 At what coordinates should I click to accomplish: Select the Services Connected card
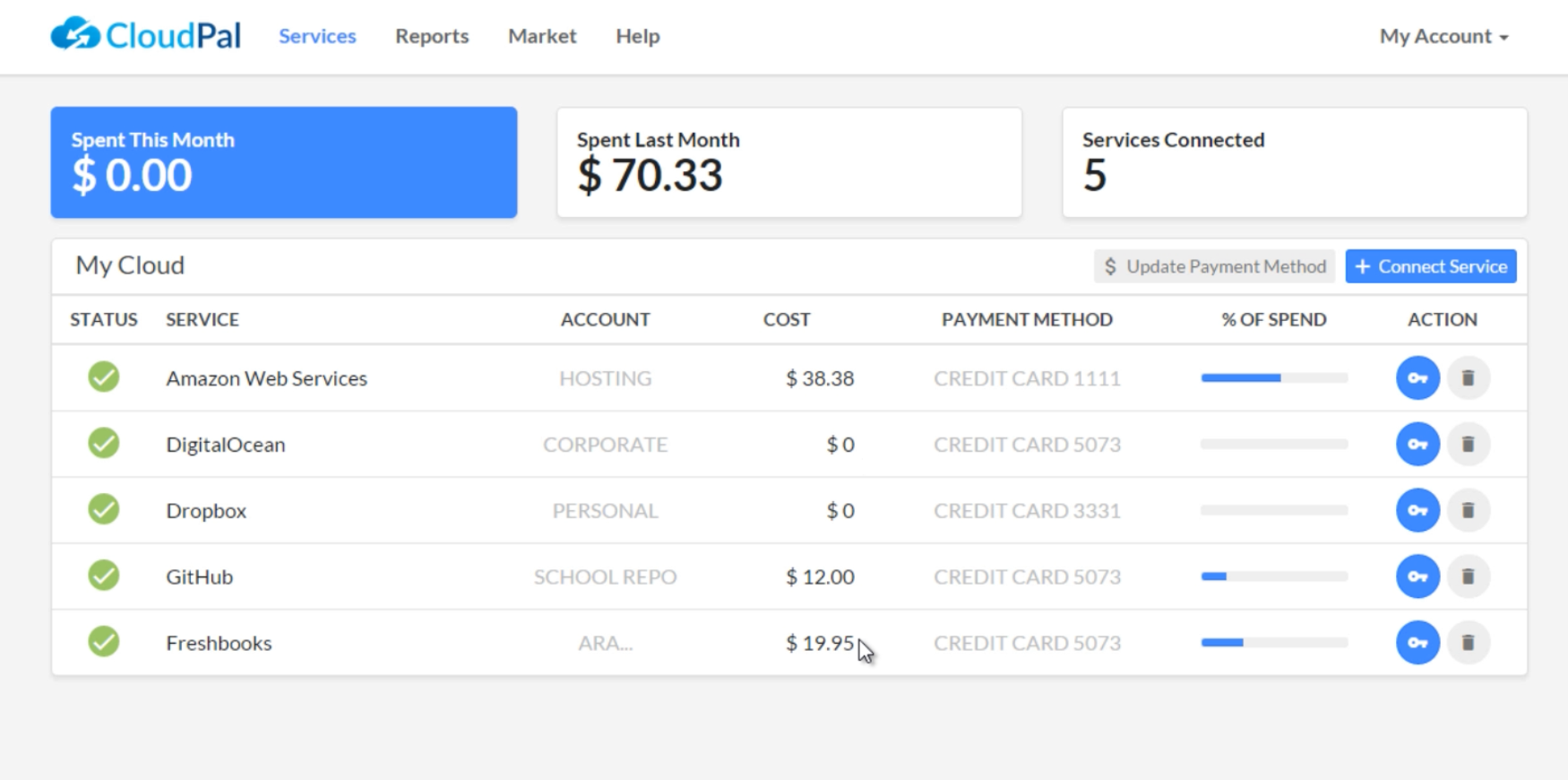point(1295,162)
